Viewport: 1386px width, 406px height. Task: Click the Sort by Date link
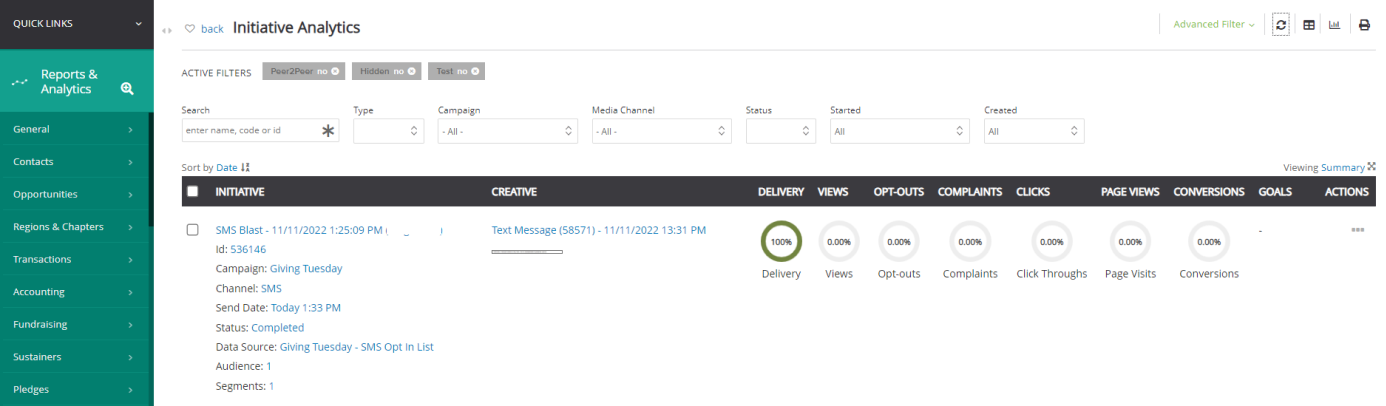point(227,168)
